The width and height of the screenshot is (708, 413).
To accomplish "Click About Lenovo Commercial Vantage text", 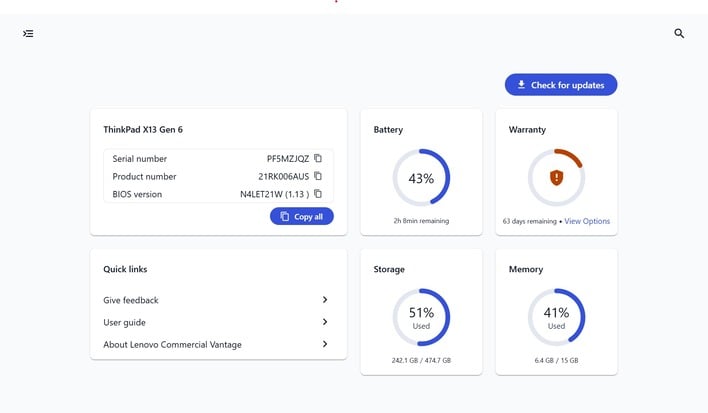I will click(172, 344).
